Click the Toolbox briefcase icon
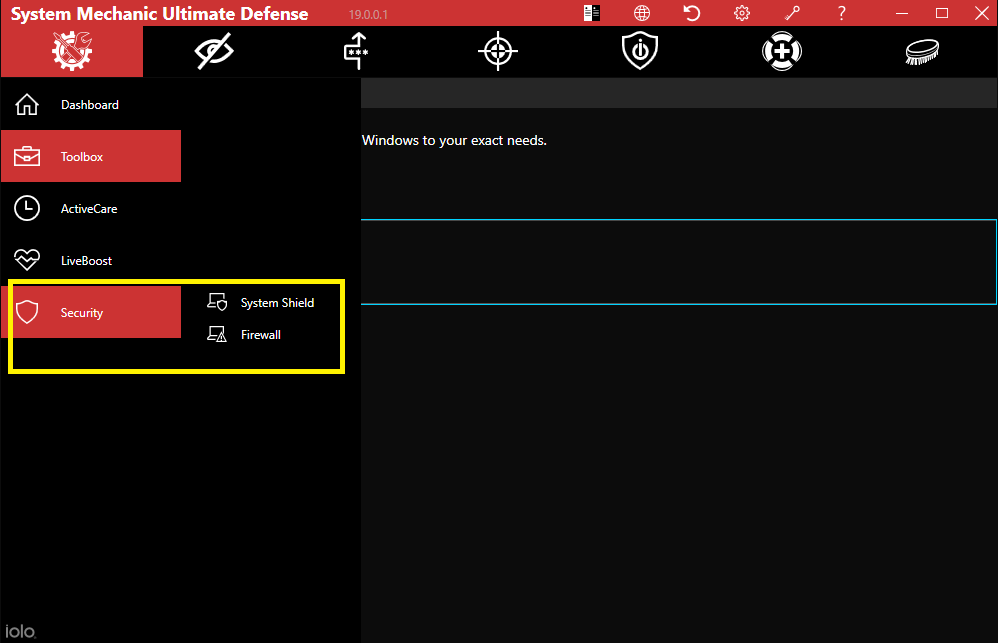Screen dimensions: 998x643 click(x=27, y=156)
